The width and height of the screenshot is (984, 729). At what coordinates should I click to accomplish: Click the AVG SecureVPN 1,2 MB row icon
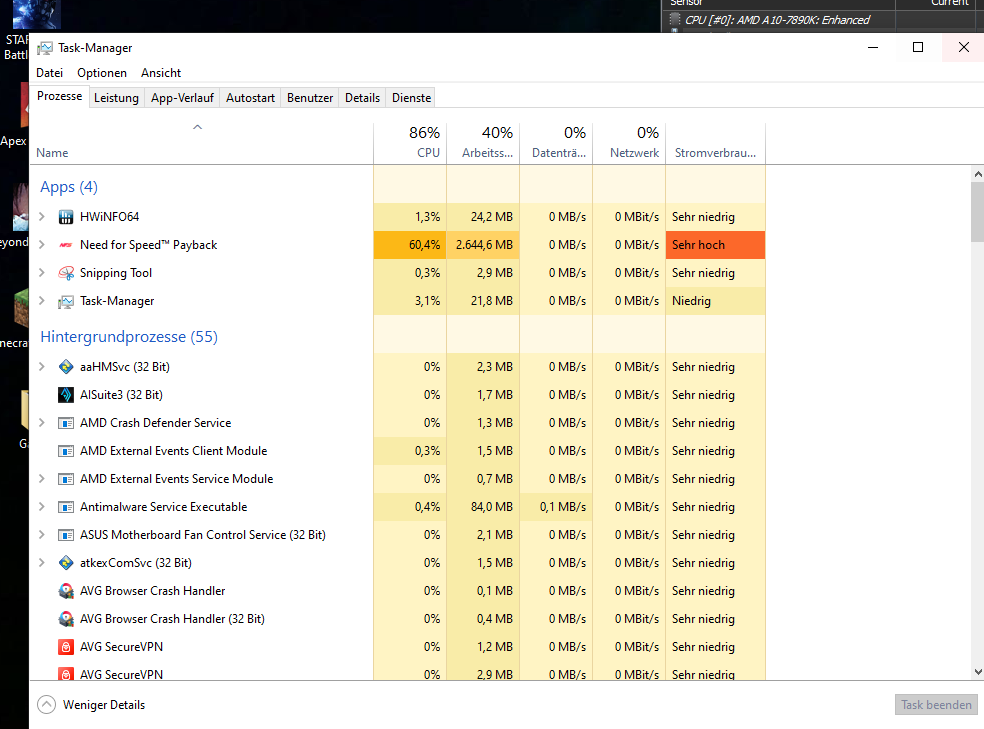[66, 647]
